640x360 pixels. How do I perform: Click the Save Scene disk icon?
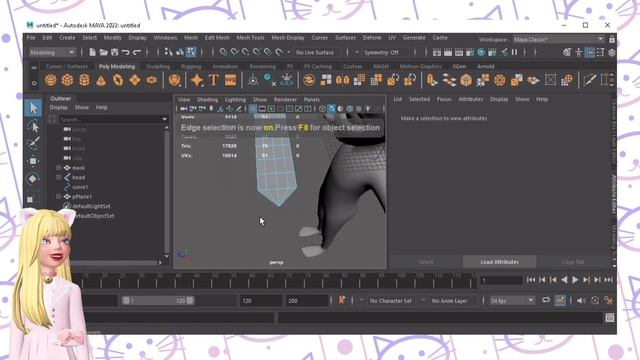point(115,52)
